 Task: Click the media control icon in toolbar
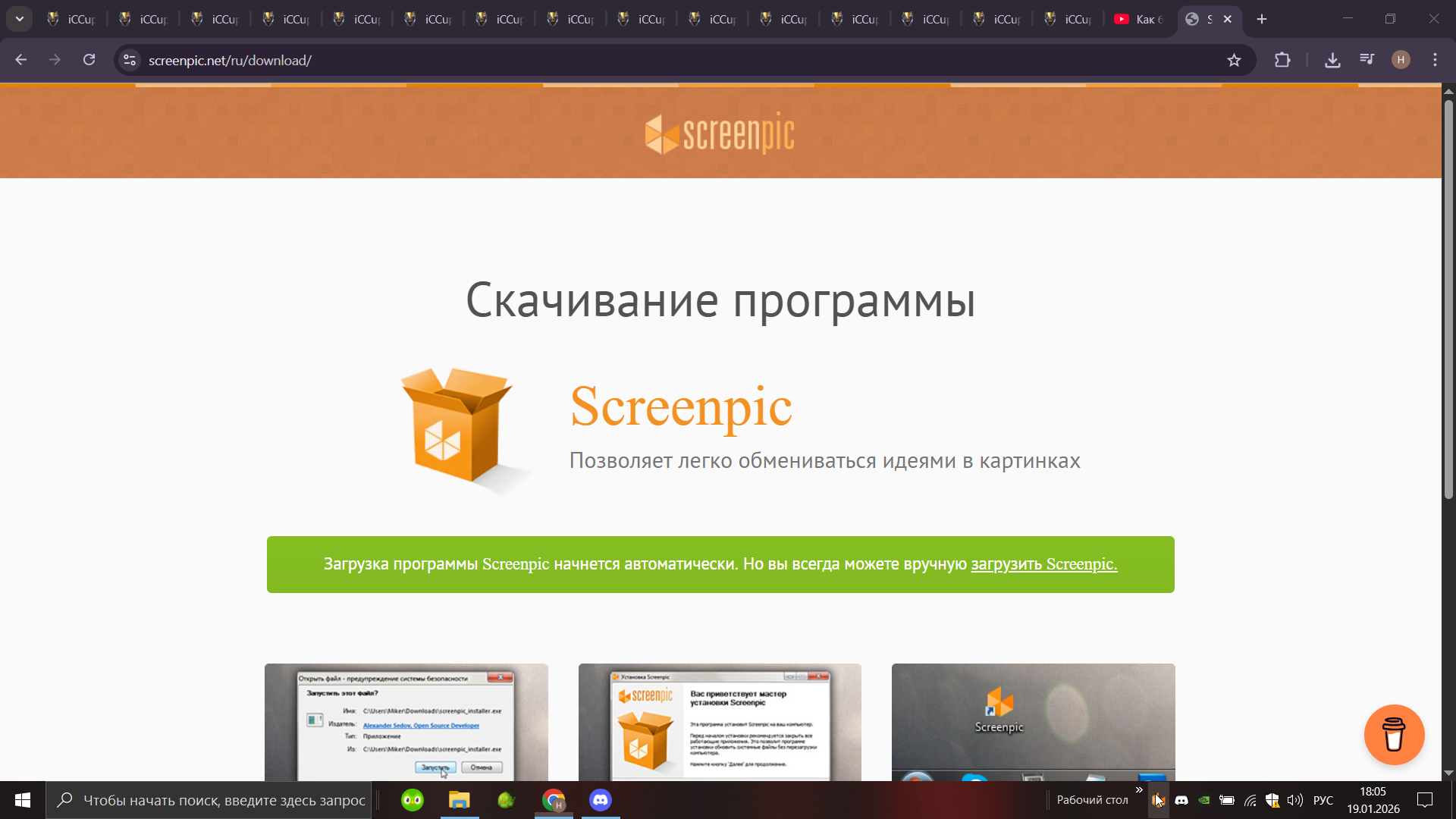click(1367, 60)
